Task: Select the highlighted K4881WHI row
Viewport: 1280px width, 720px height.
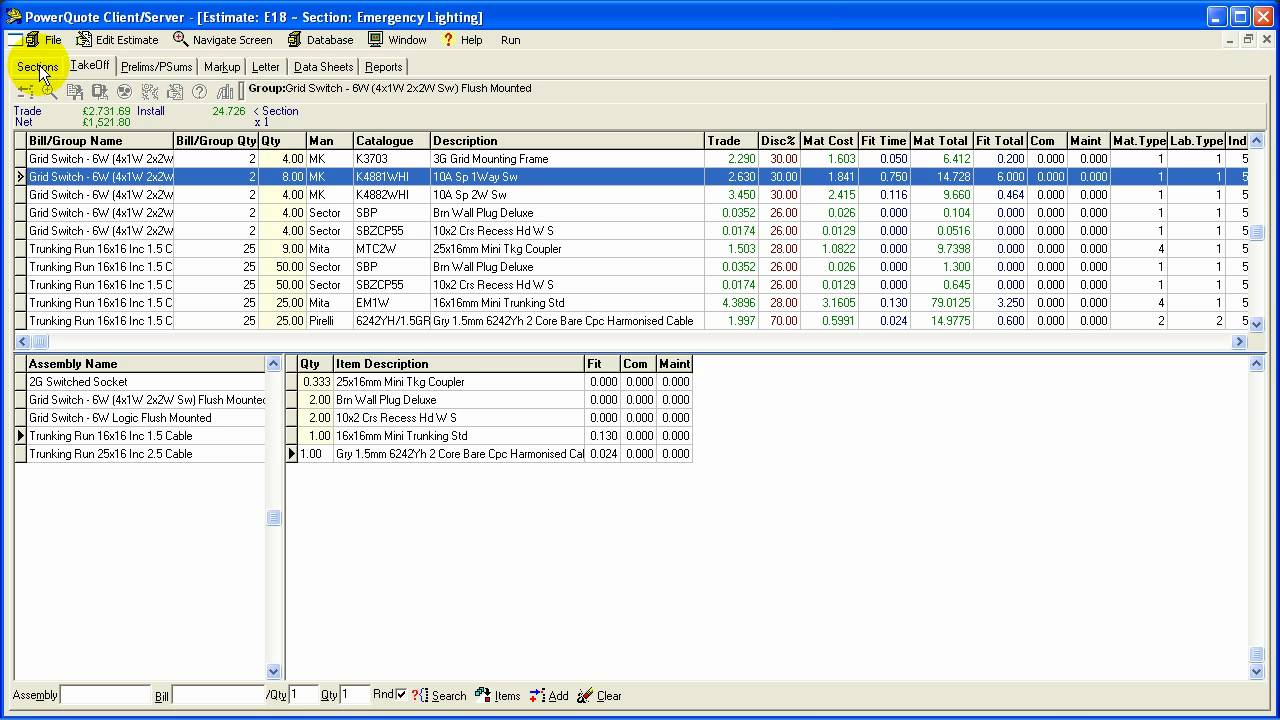Action: [636, 177]
